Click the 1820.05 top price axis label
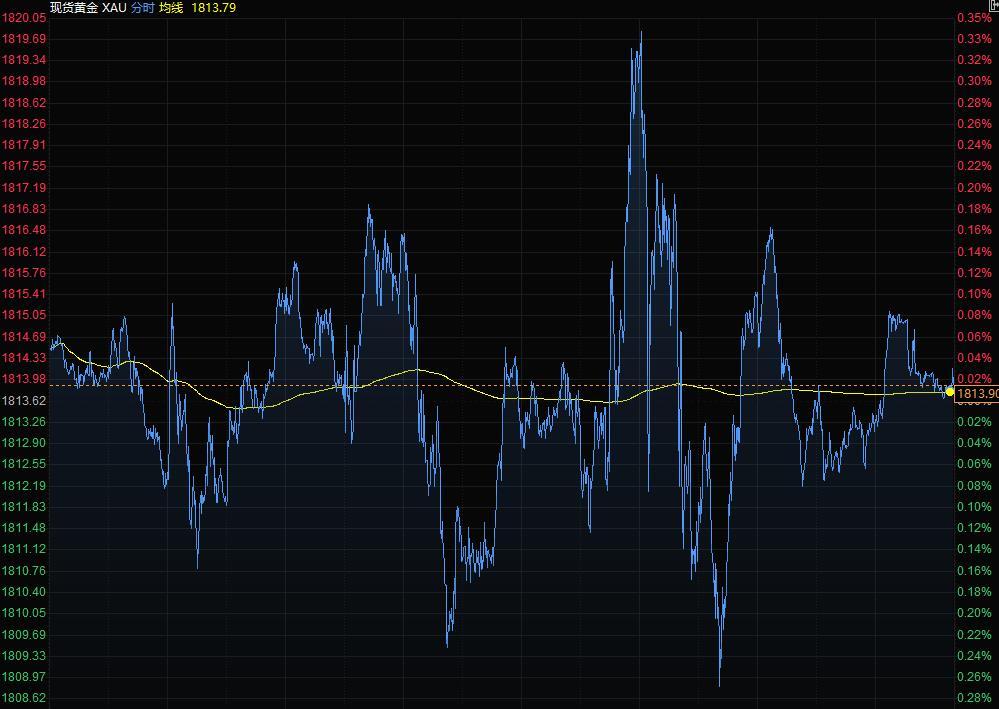Viewport: 999px width, 709px height. [24, 18]
